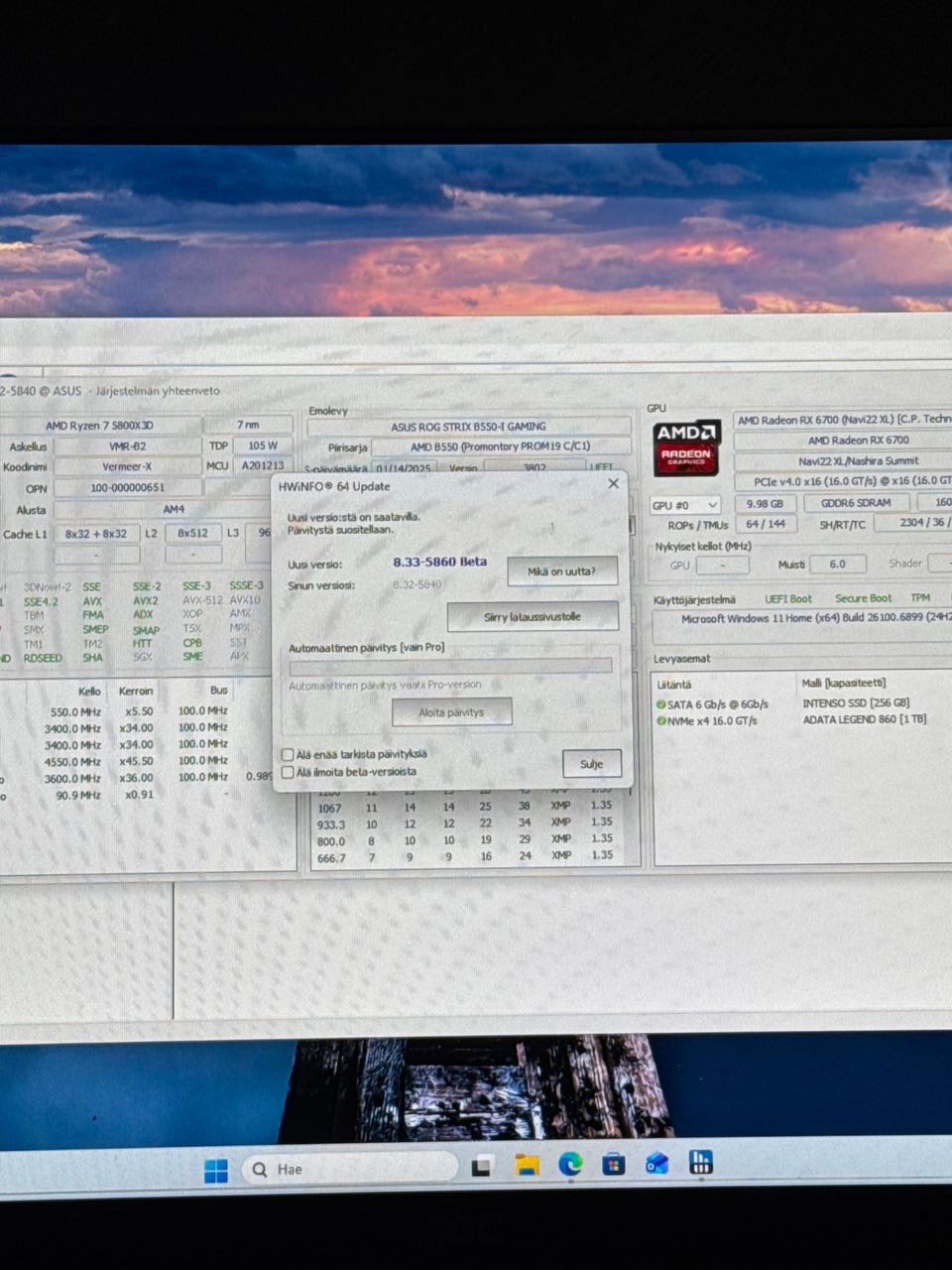952x1270 pixels.
Task: Click the '64 / 144' ROPs/TMUs value
Action: pos(766,525)
